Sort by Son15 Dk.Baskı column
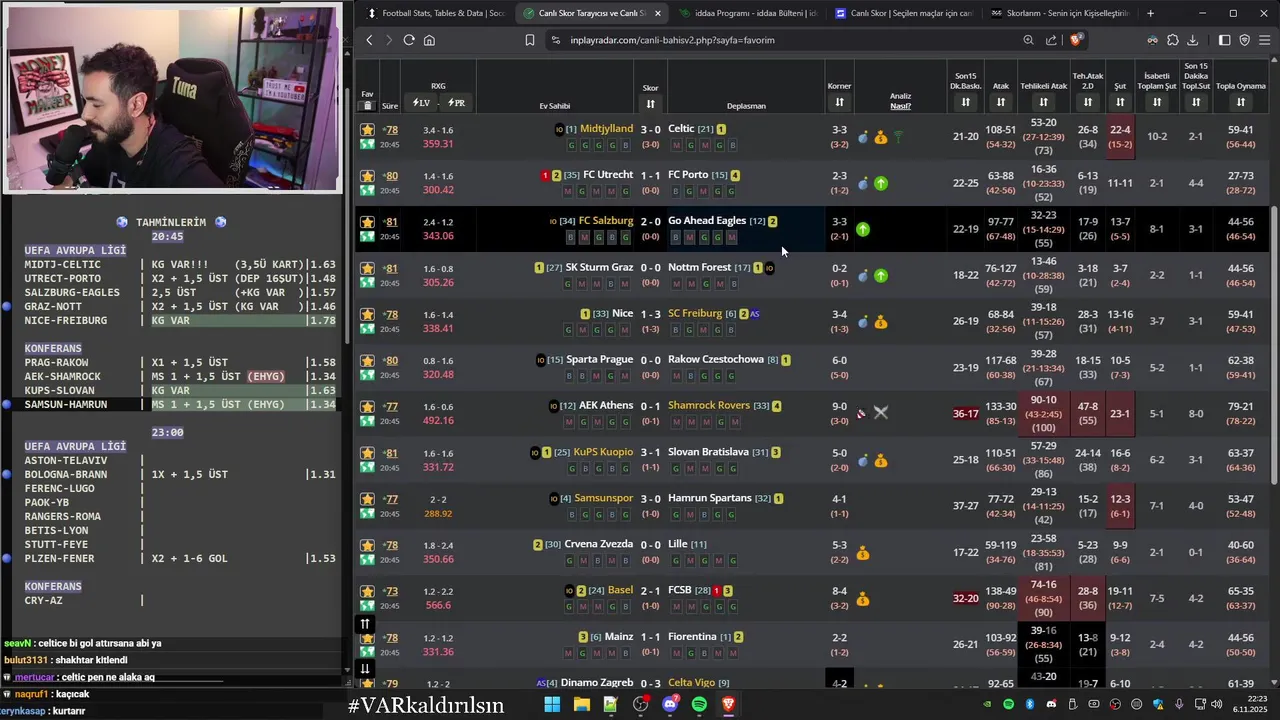The height and width of the screenshot is (720, 1280). point(965,102)
